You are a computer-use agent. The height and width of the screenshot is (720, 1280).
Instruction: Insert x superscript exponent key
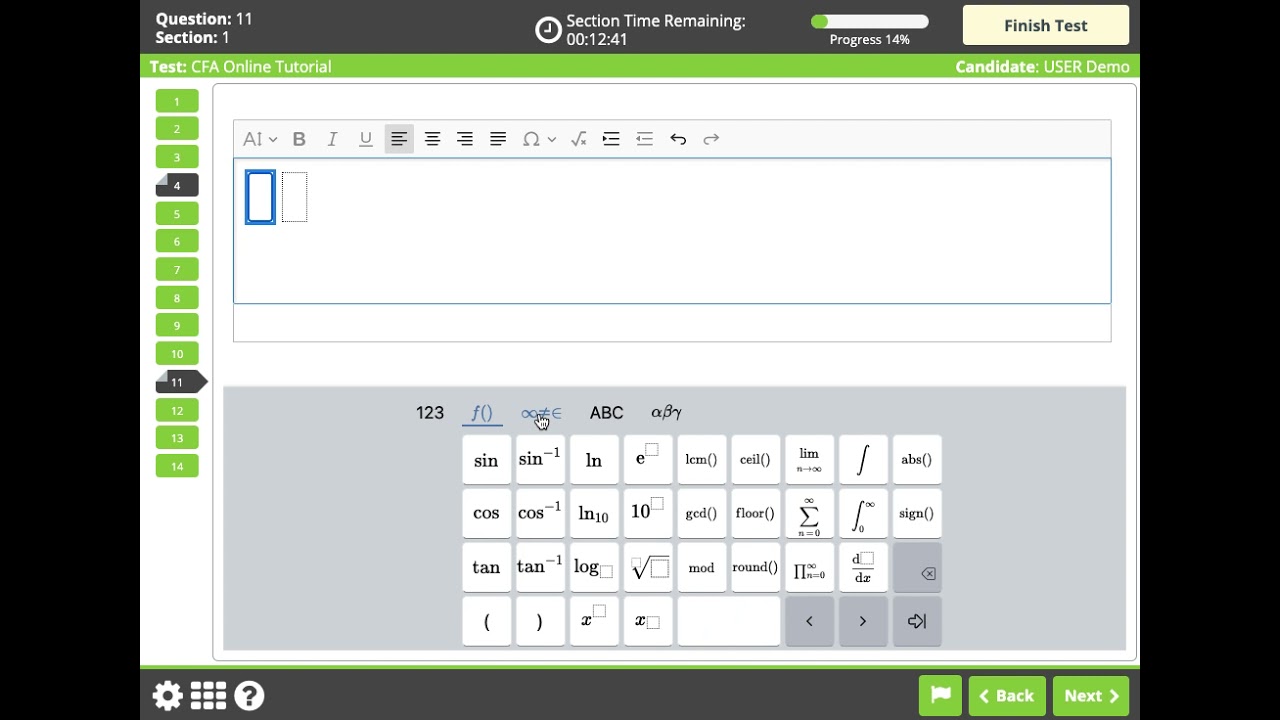(x=594, y=622)
